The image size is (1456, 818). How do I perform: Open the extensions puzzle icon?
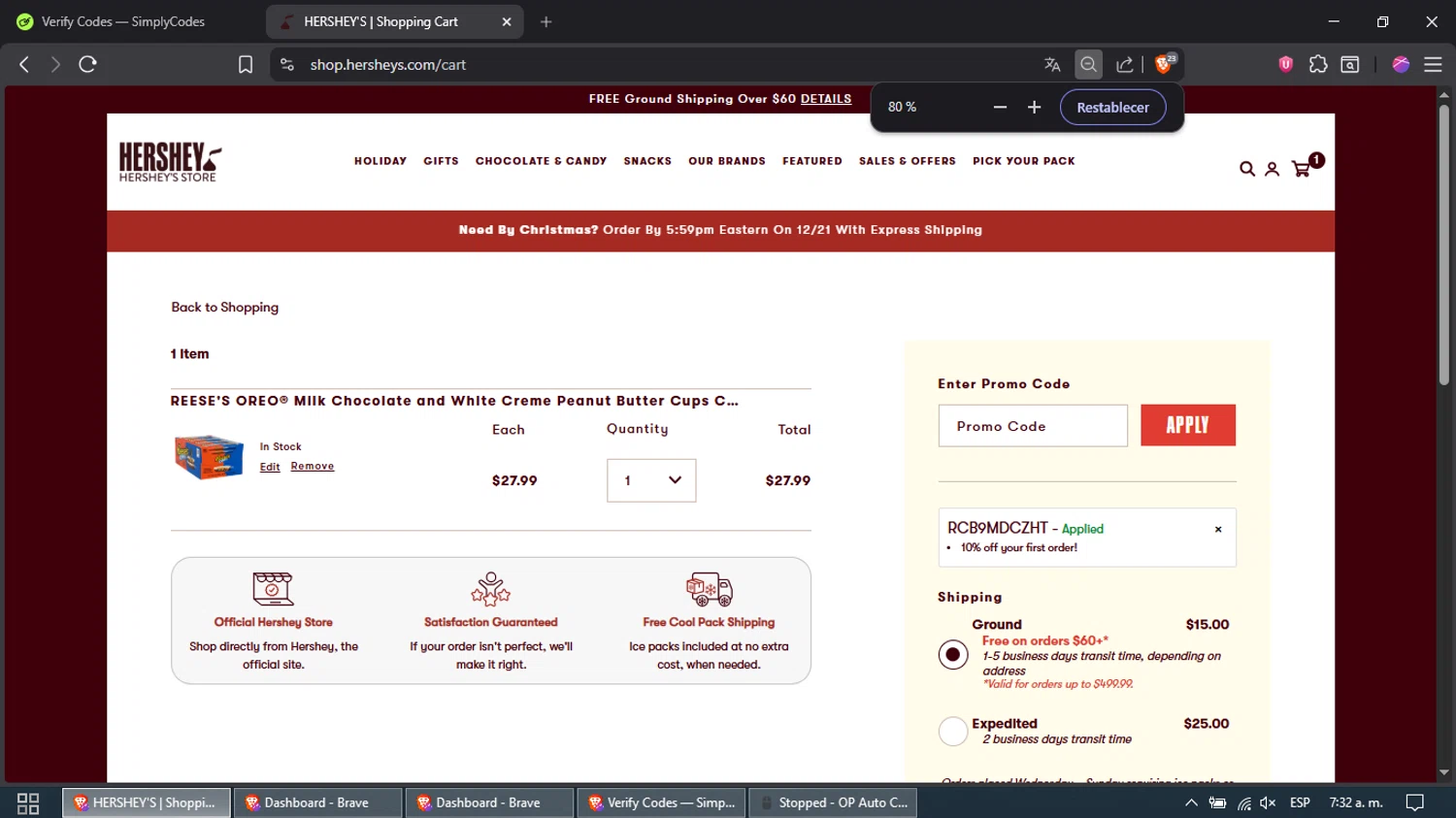pyautogui.click(x=1318, y=64)
